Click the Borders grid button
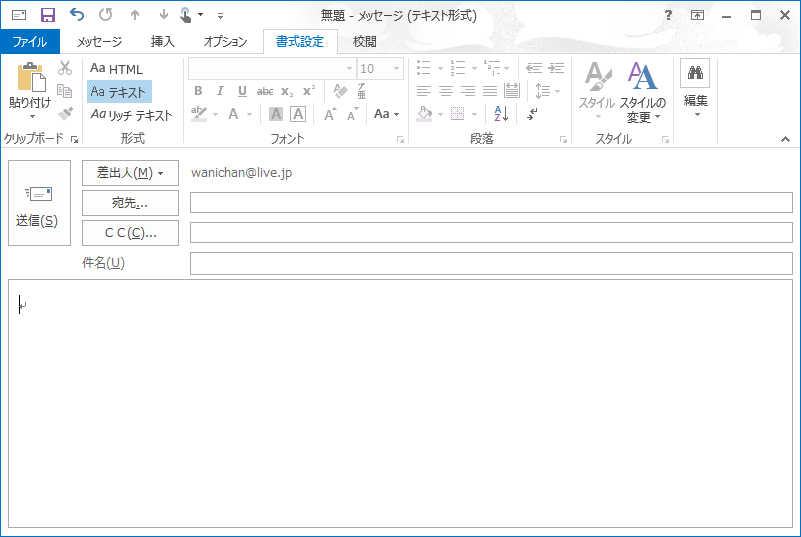This screenshot has width=801, height=537. [x=458, y=113]
